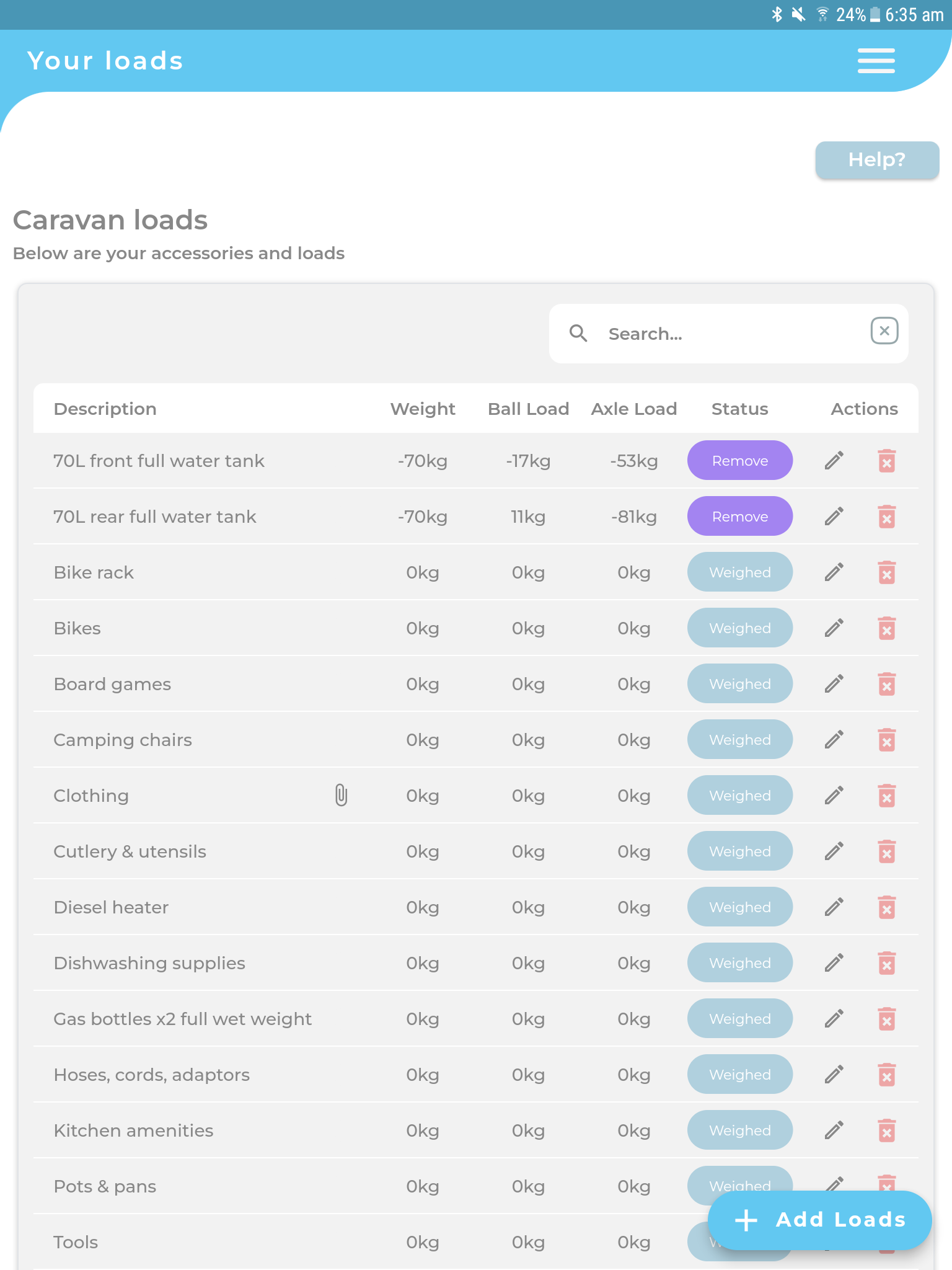Click the search magnifier icon

578,333
